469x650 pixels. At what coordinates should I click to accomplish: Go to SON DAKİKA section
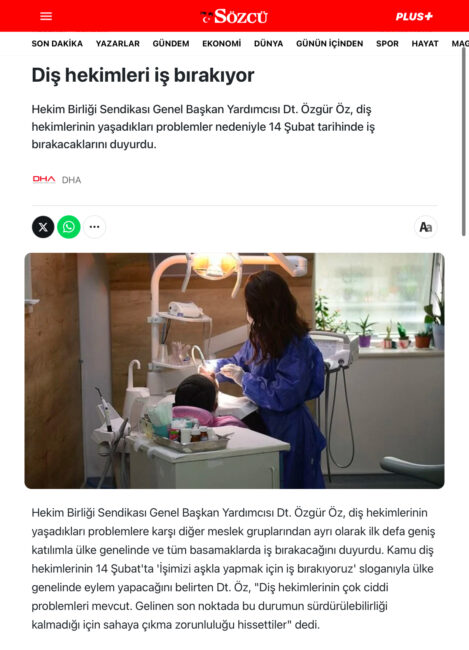(x=57, y=44)
